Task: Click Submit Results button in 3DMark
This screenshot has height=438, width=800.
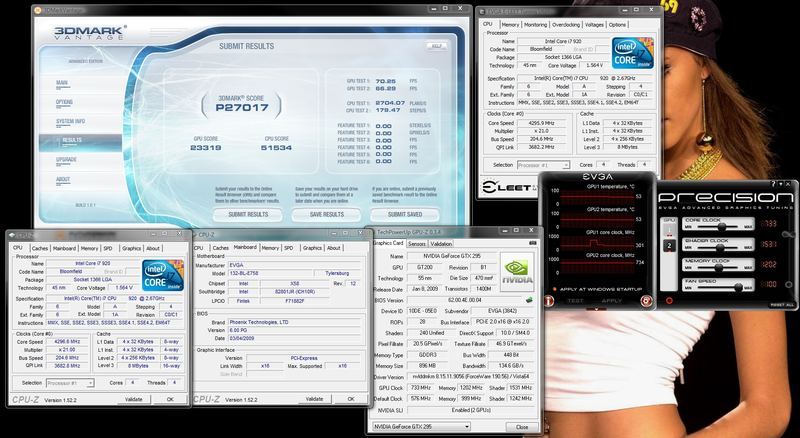Action: click(x=248, y=214)
